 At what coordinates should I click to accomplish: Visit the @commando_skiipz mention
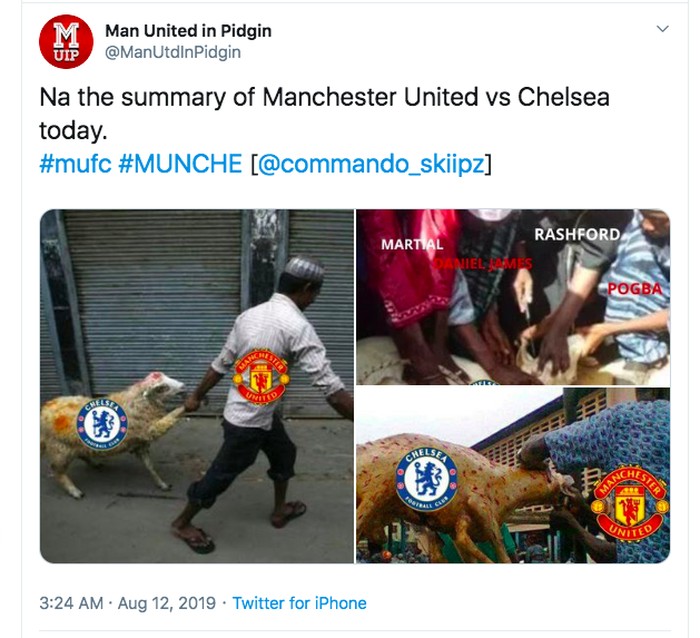[371, 164]
